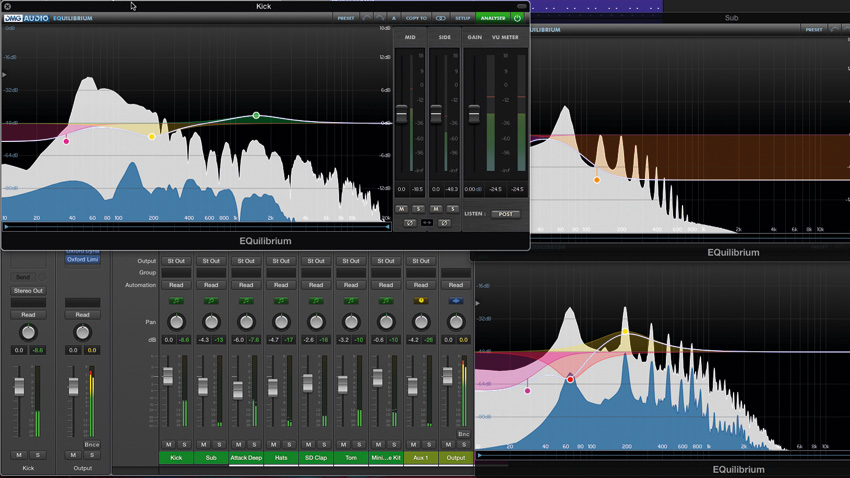Mute the Aux 1 mixer channel
The image size is (850, 478).
tap(413, 444)
